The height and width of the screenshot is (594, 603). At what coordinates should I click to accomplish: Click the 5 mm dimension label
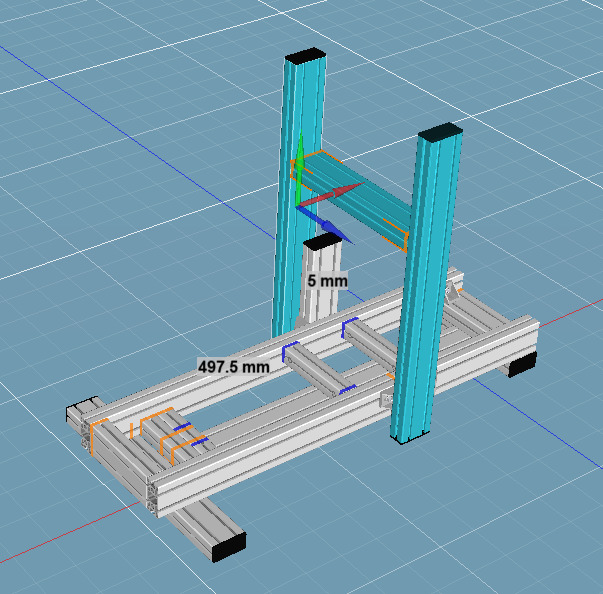[327, 281]
